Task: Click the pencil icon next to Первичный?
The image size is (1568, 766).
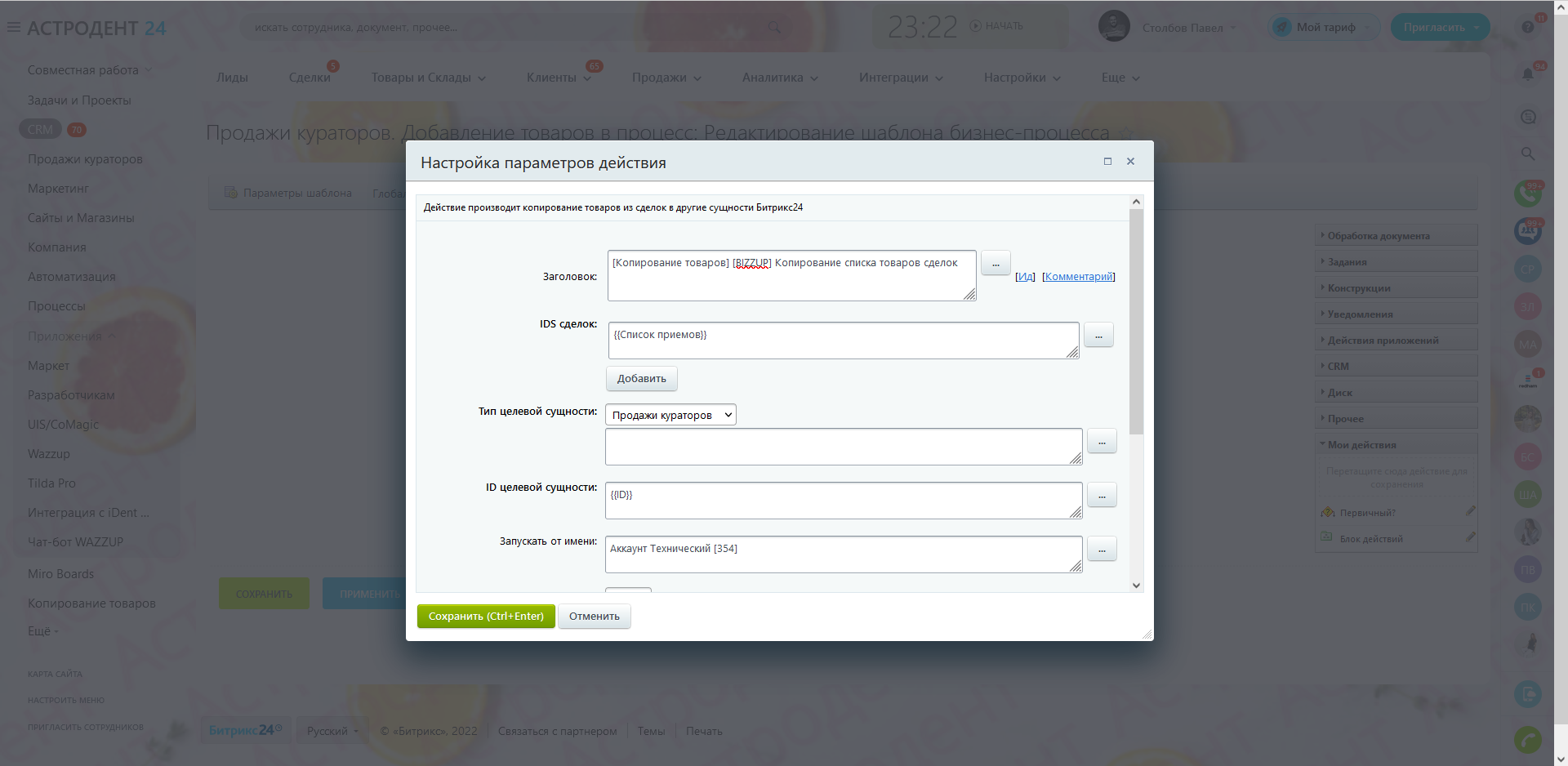Action: coord(1471,511)
